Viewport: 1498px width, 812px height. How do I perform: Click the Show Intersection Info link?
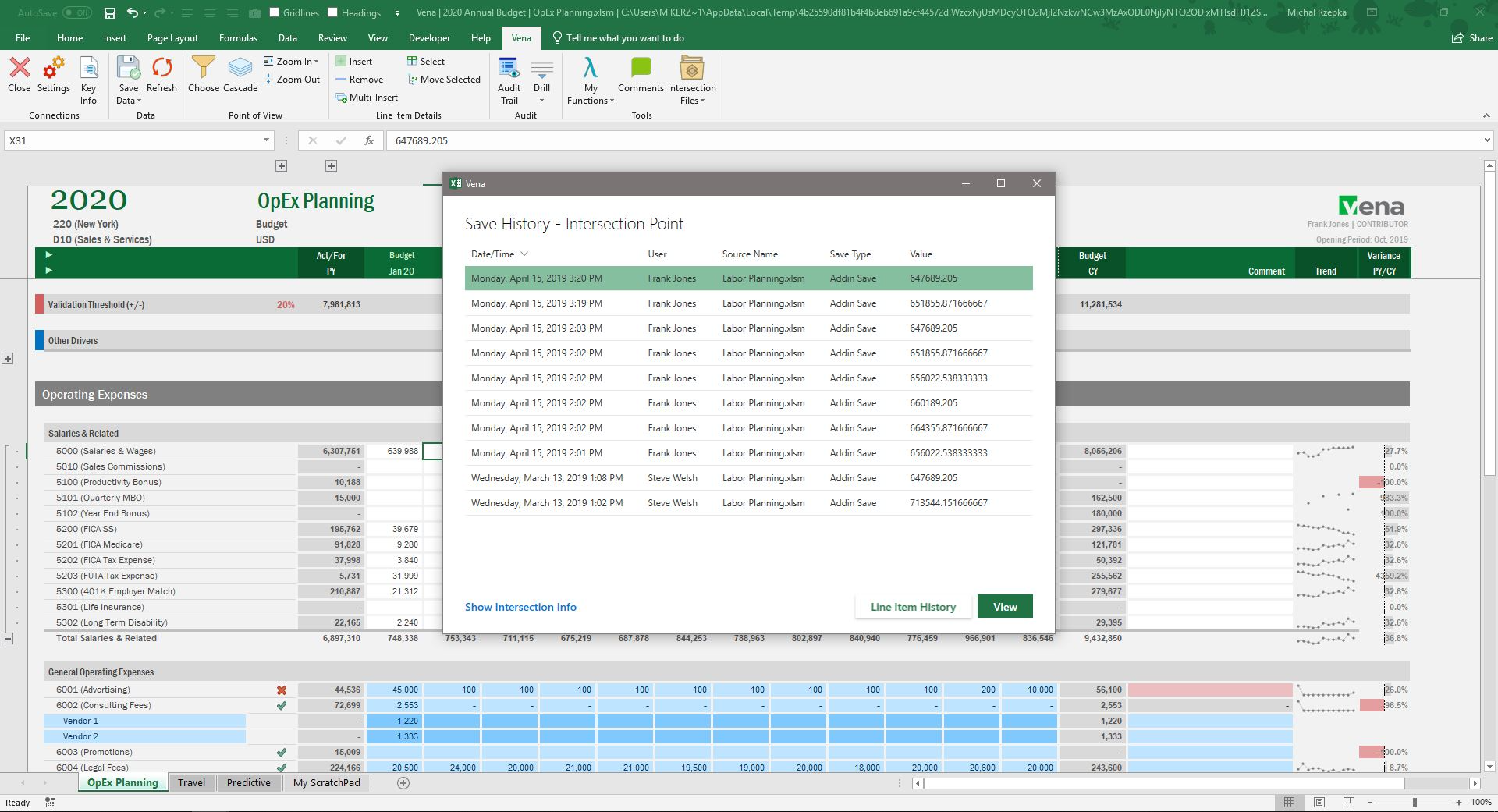coord(520,607)
